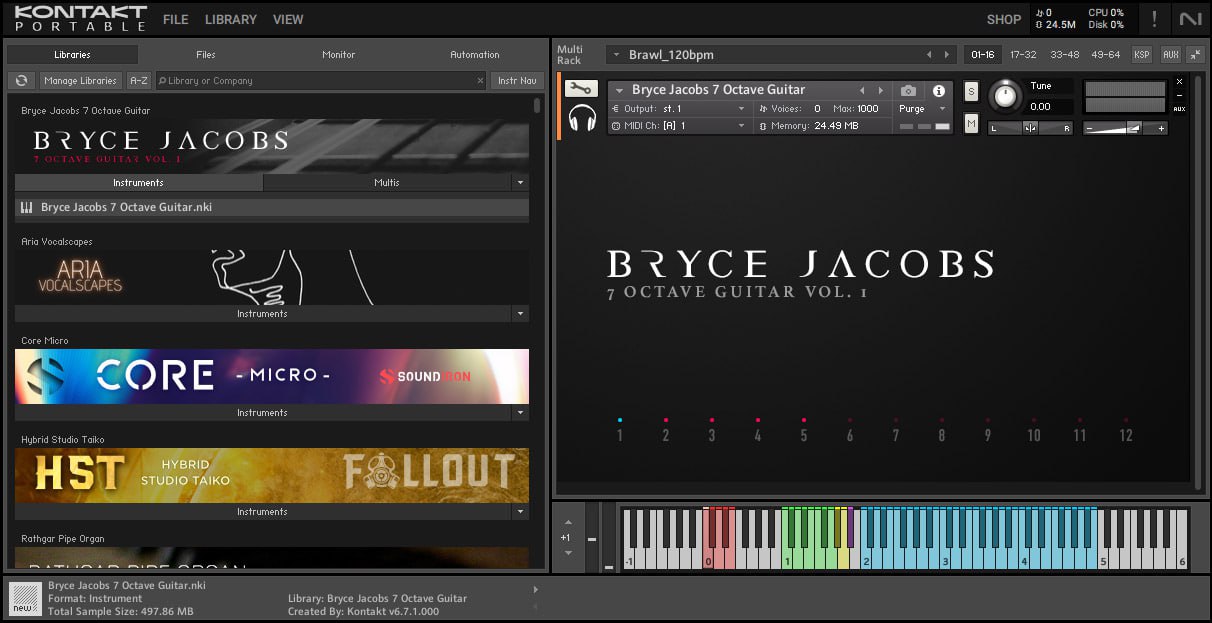1212x623 pixels.
Task: Switch to the Monitor tab
Action: (338, 55)
